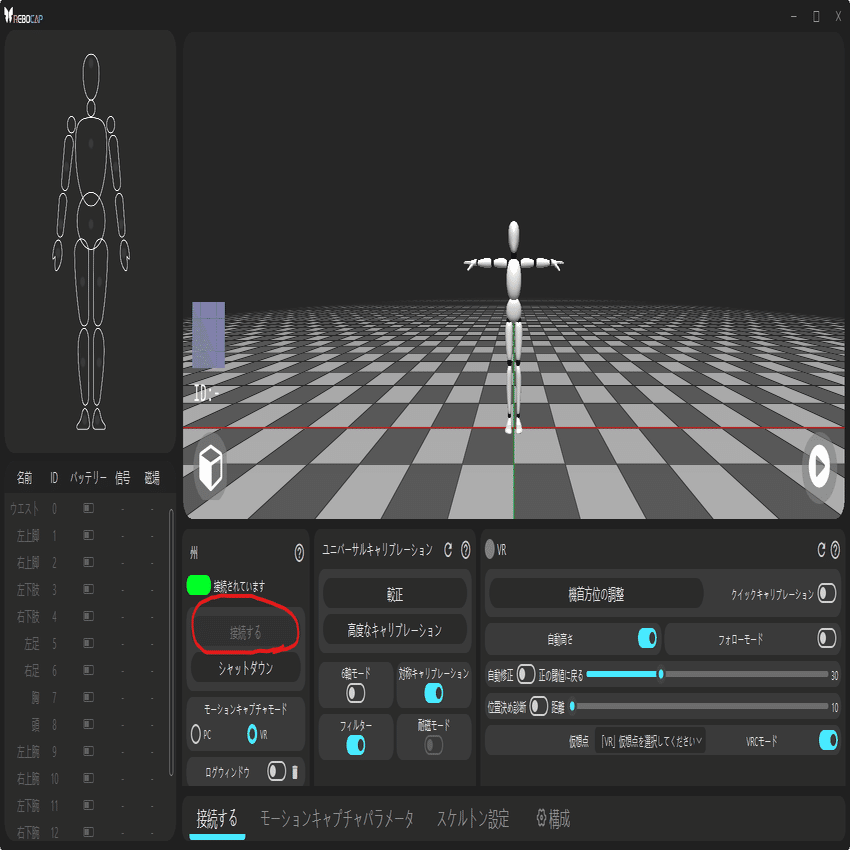Switch to the 接続する bottom tab
Viewport: 850px width, 850px height.
coord(217,819)
